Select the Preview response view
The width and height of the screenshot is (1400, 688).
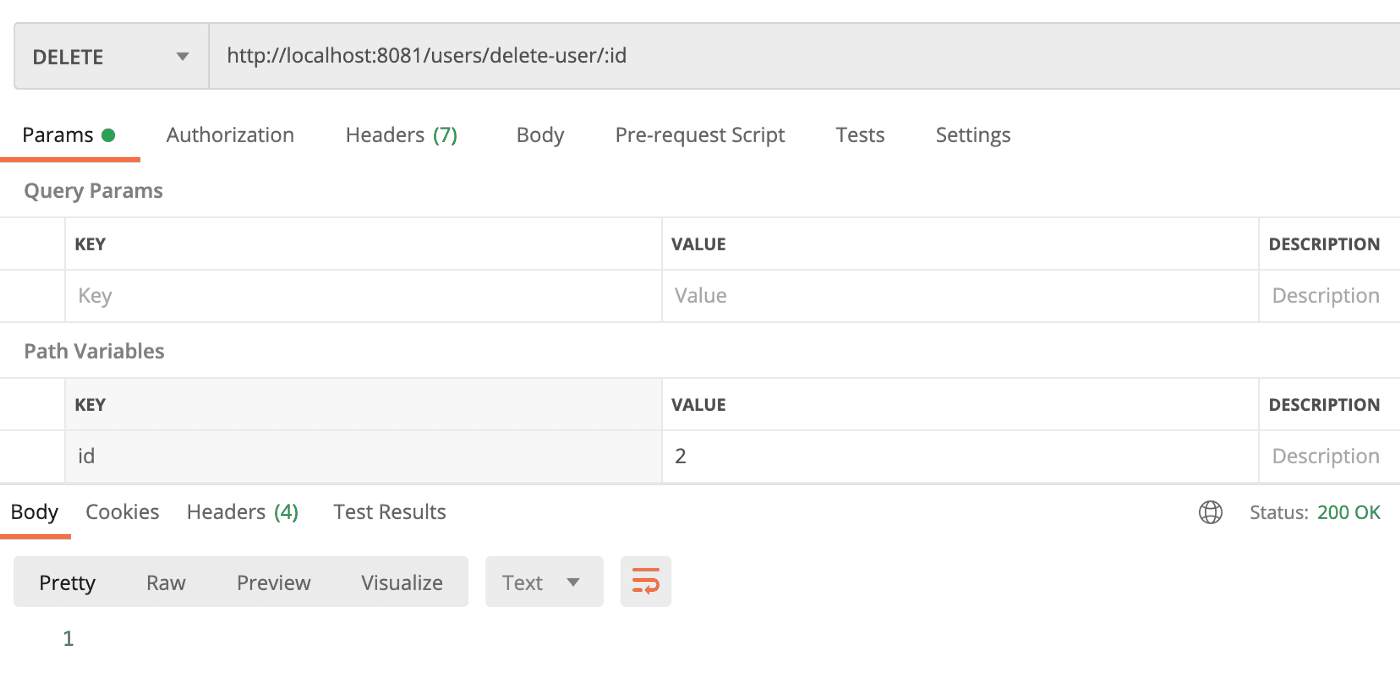click(274, 582)
